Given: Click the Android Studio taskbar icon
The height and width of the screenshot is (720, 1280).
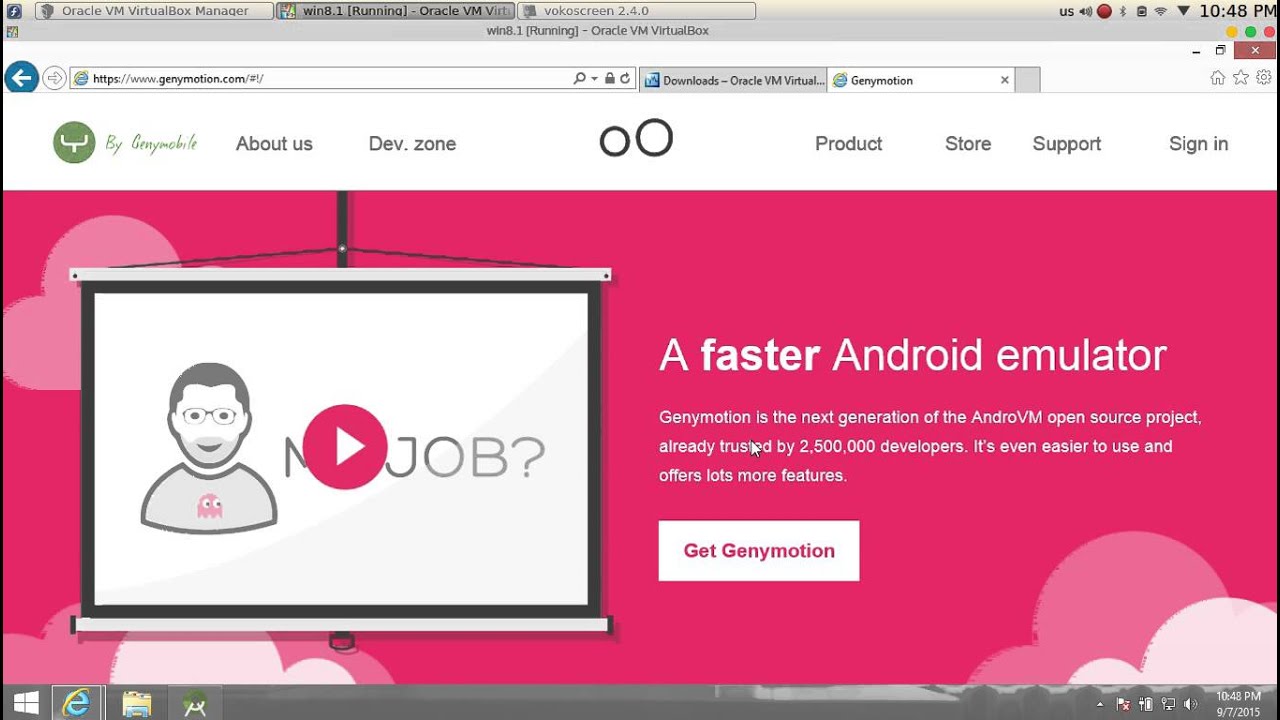Looking at the screenshot, I should (x=195, y=703).
